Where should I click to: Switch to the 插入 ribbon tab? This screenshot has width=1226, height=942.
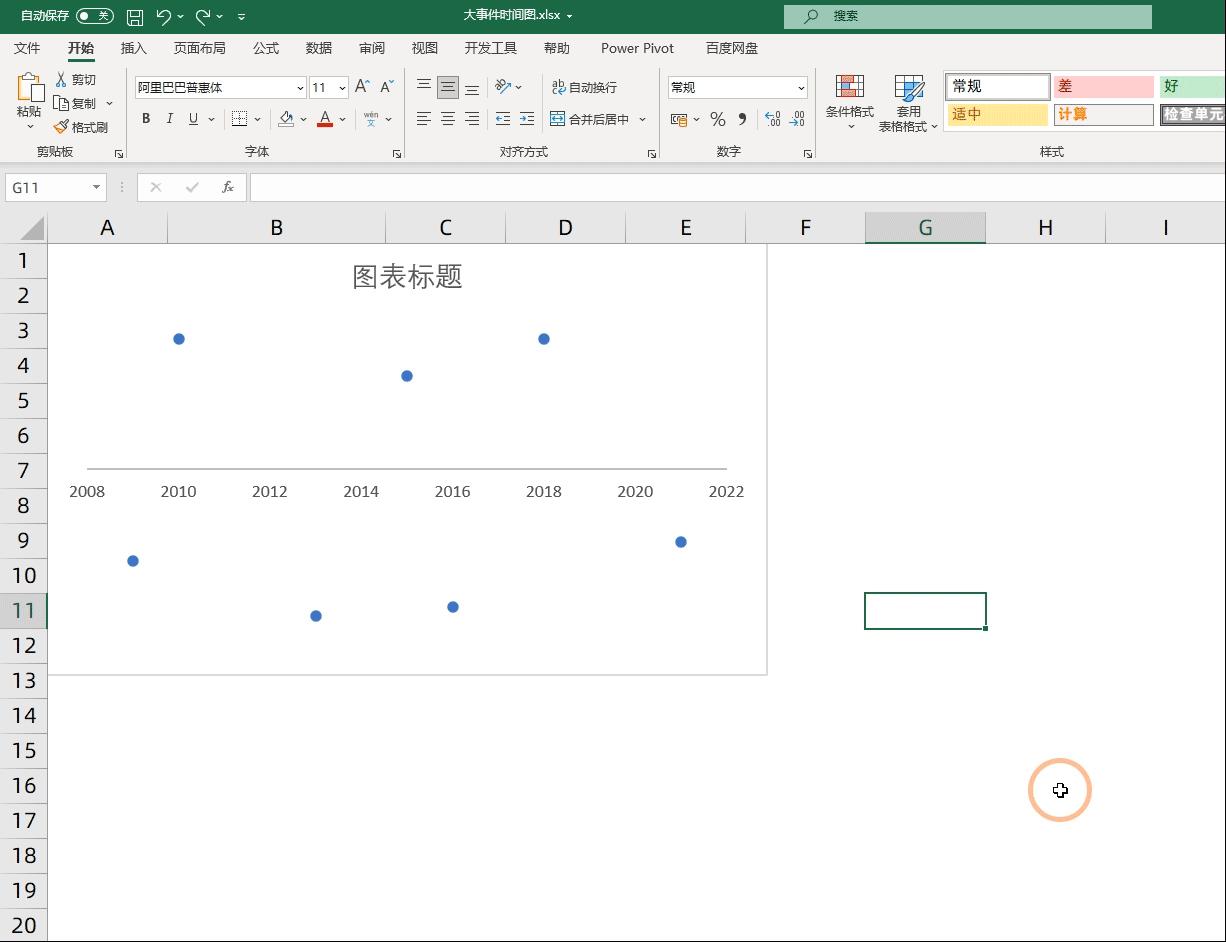pyautogui.click(x=133, y=47)
